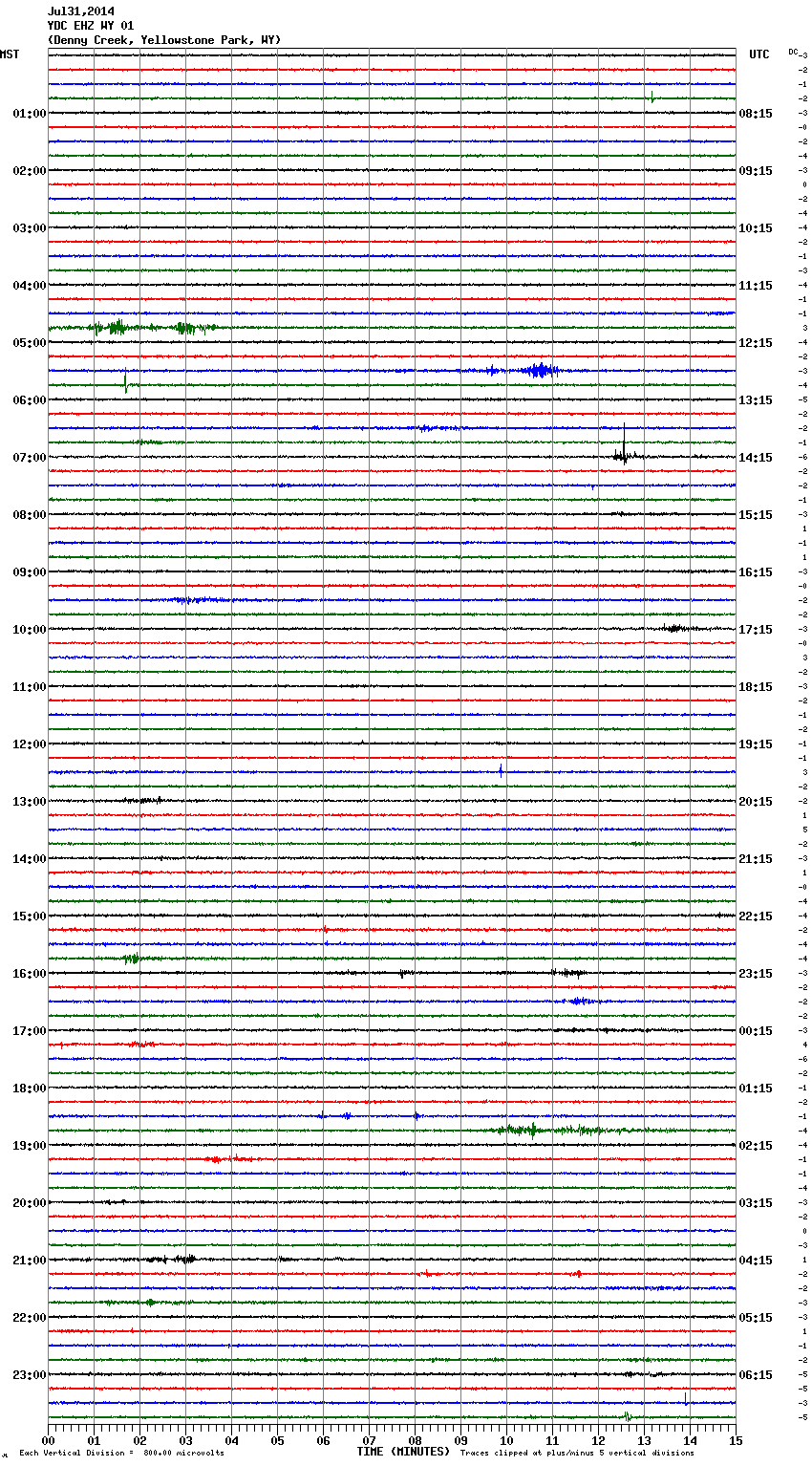Select the 11:00 MST time label

[x=30, y=687]
